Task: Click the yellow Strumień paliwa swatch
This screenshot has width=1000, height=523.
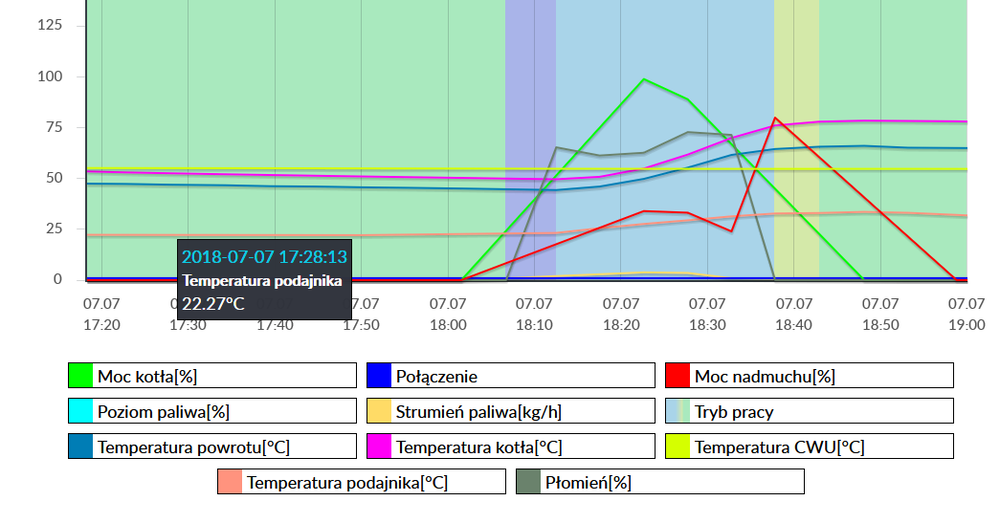Action: [x=379, y=411]
